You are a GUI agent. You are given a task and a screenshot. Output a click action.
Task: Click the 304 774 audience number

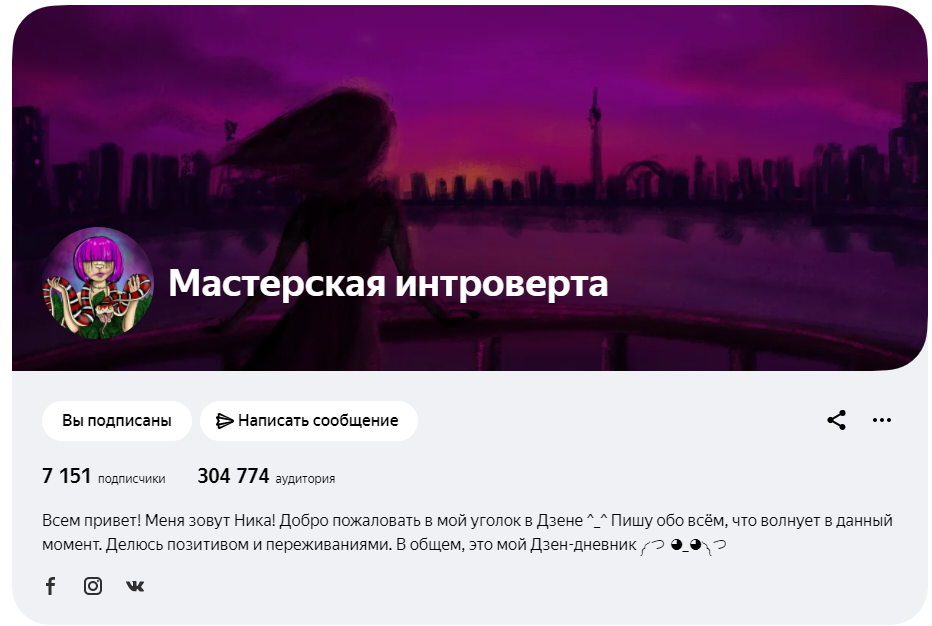point(233,476)
